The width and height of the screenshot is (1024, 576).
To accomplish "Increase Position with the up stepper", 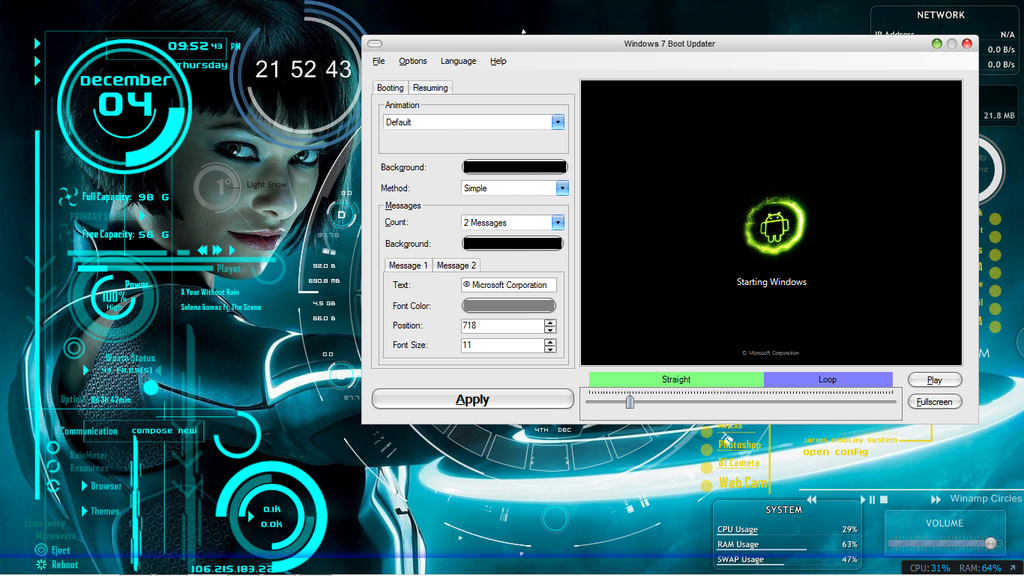I will click(550, 322).
